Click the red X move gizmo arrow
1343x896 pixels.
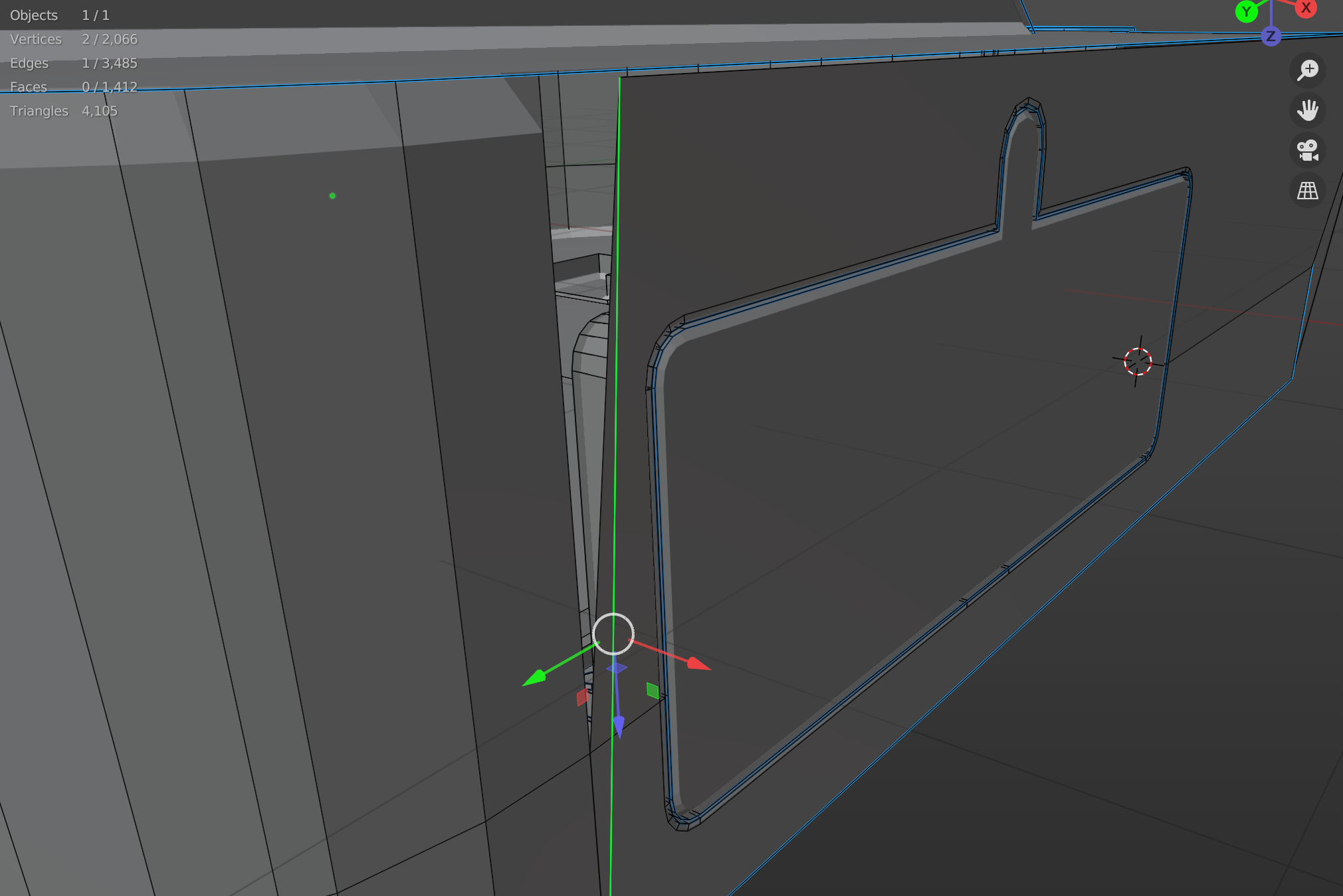(698, 664)
